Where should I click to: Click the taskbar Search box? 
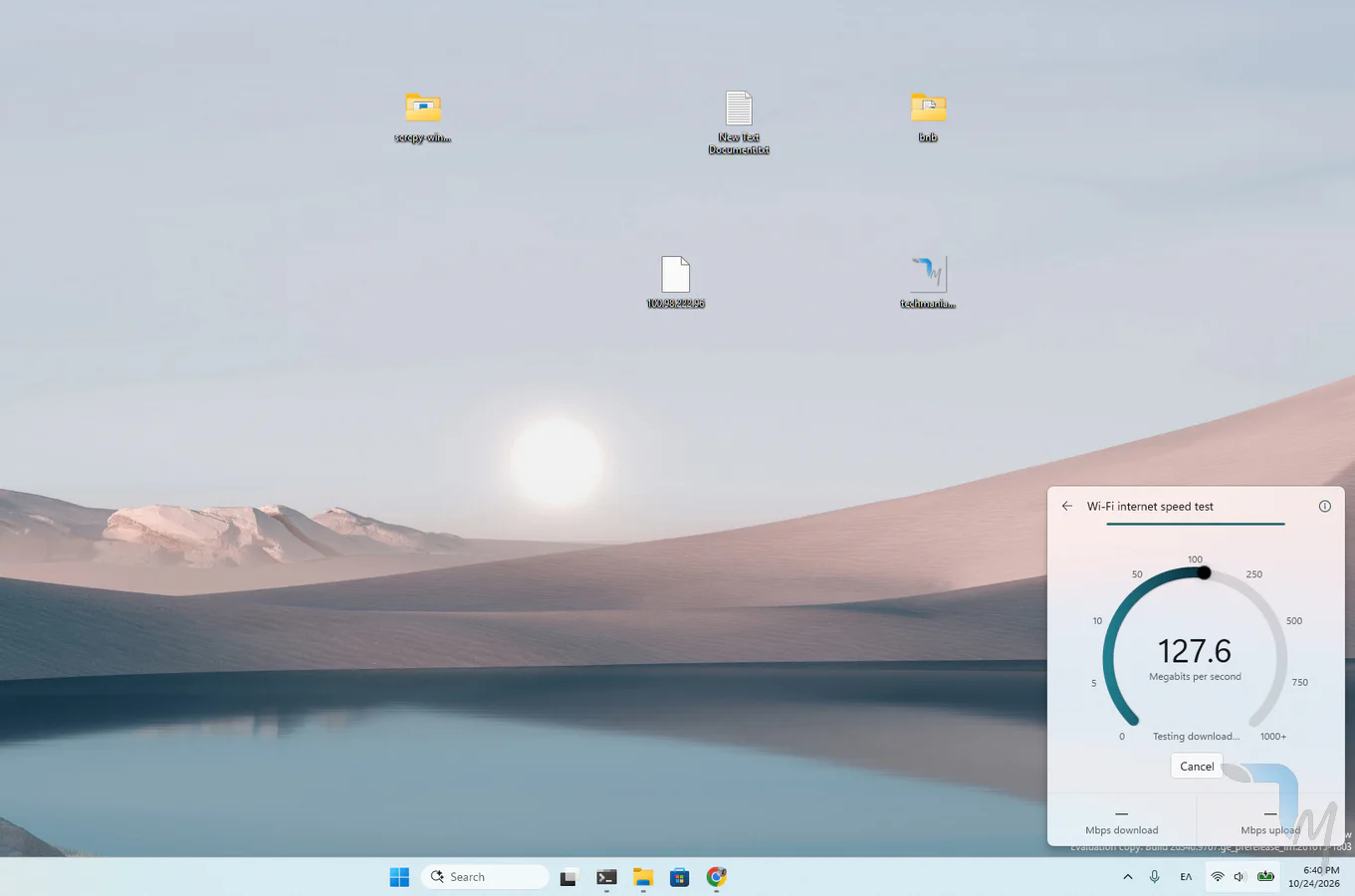pyautogui.click(x=485, y=877)
